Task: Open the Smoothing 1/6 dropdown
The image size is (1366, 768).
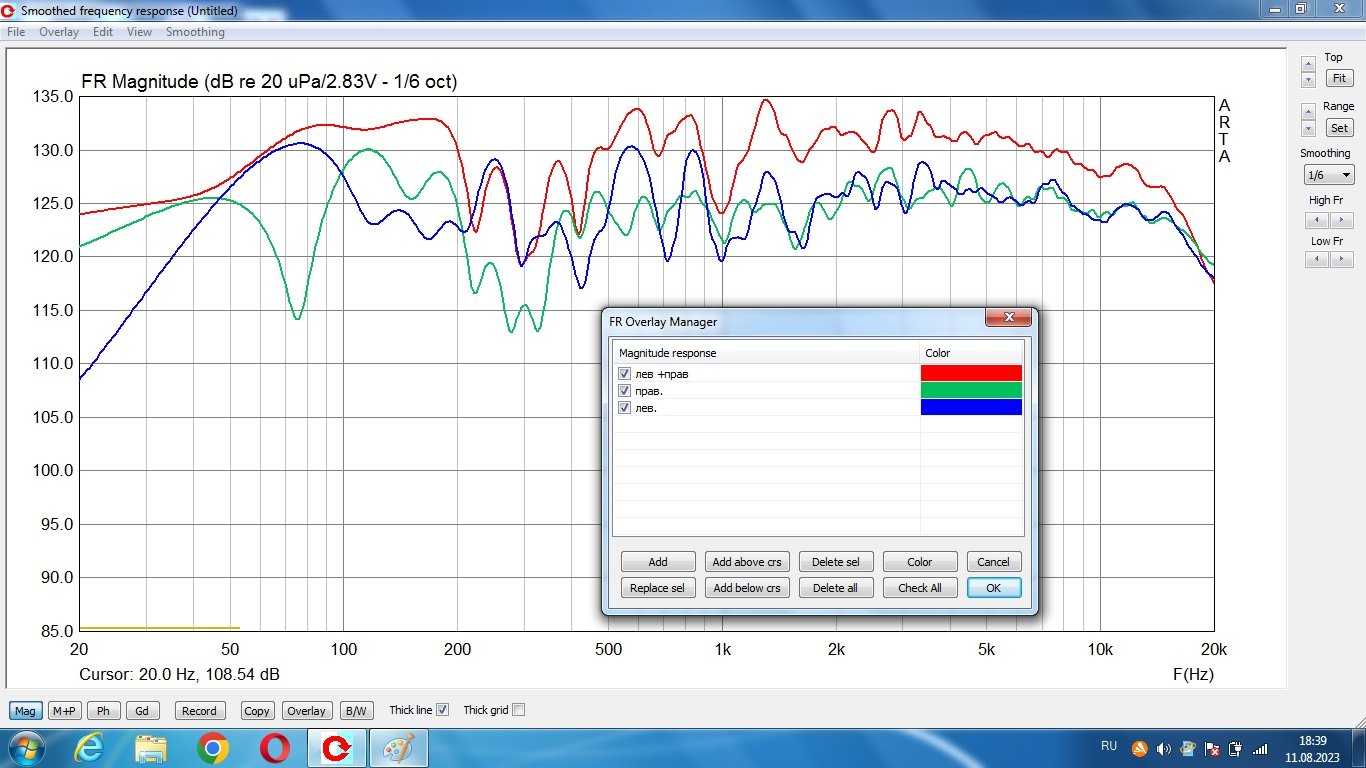Action: tap(1329, 175)
